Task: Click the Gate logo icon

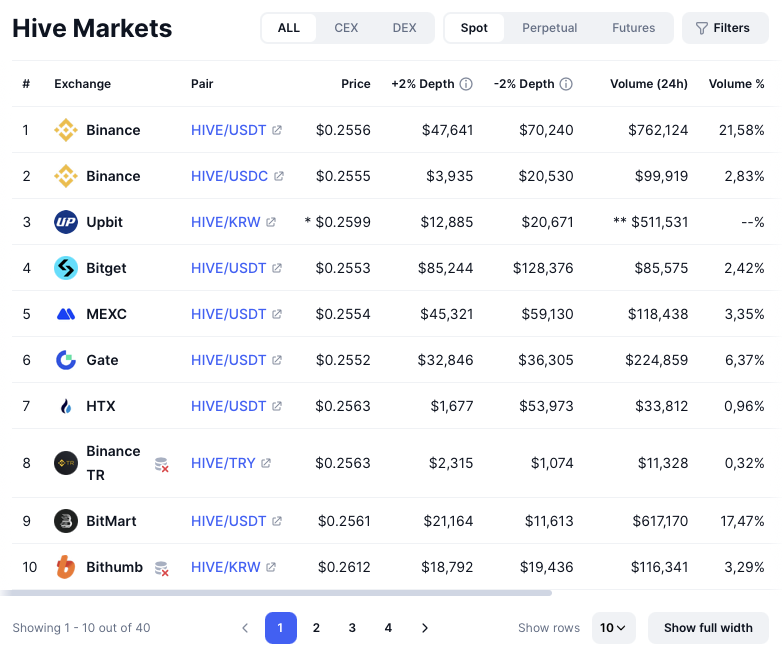Action: 66,360
